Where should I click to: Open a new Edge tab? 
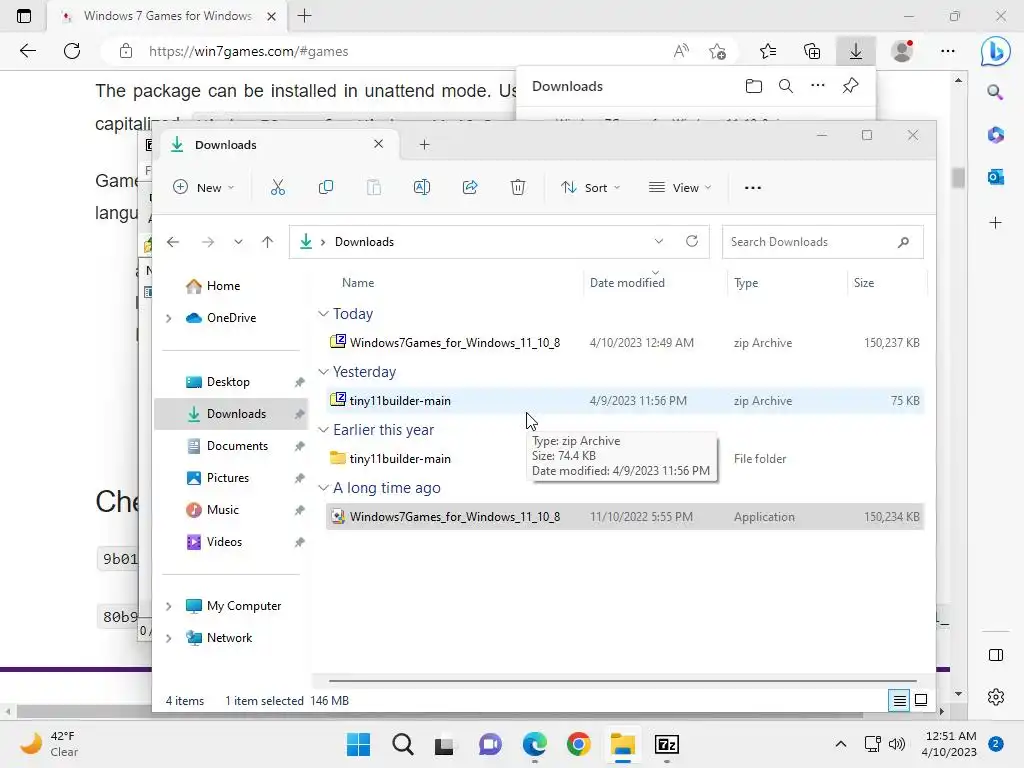click(x=304, y=16)
